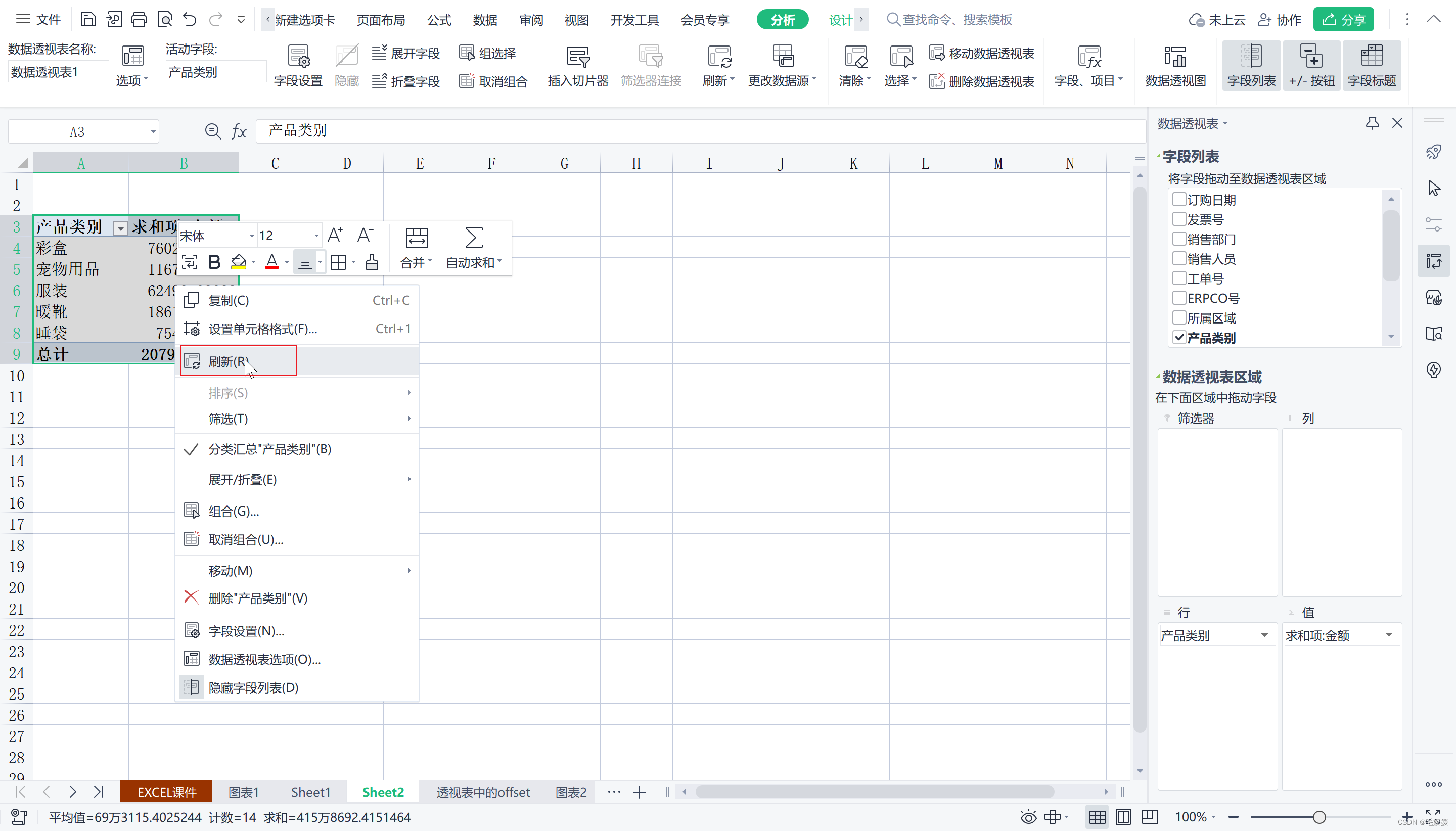
Task: Click 隐藏字段列表(D) in context menu
Action: tap(297, 687)
